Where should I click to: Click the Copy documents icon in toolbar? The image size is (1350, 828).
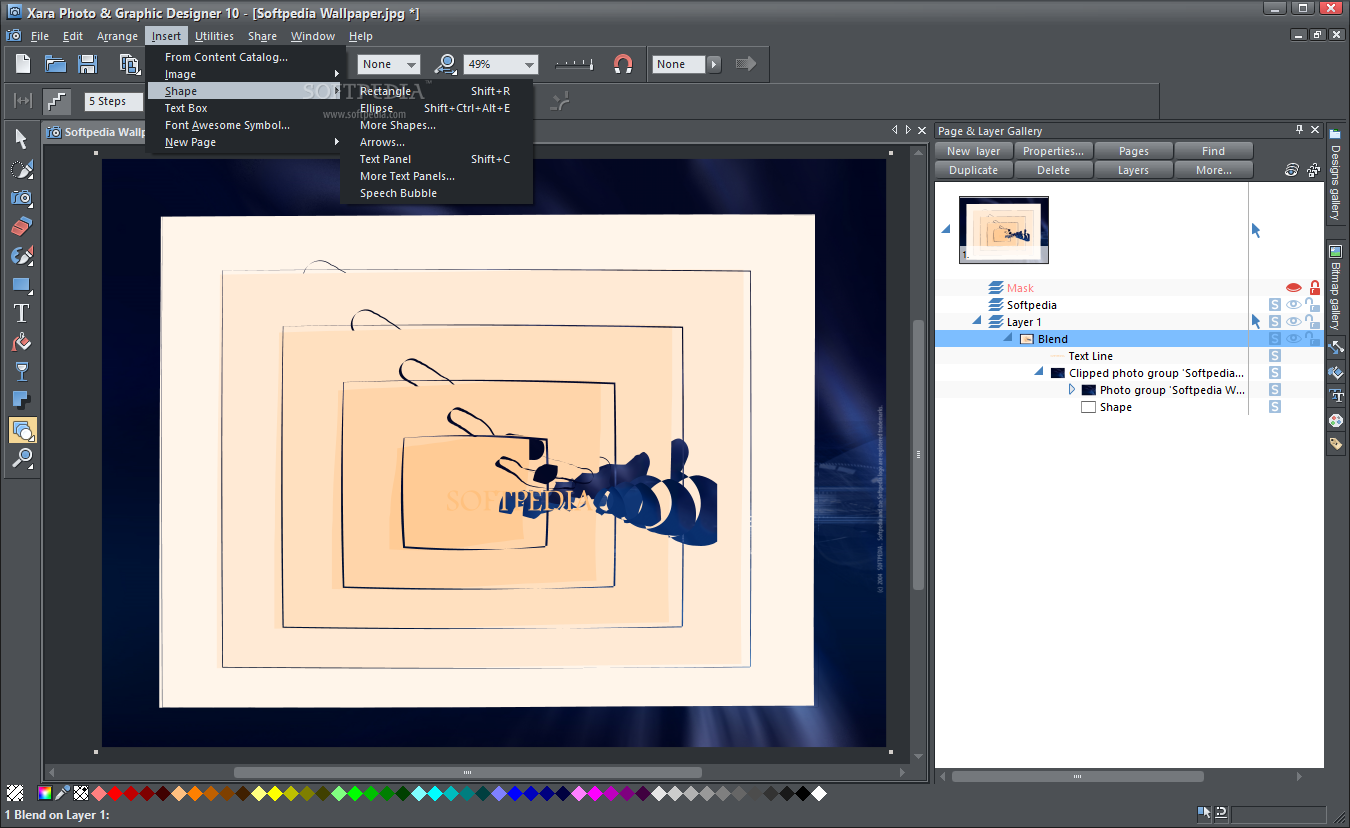(x=129, y=64)
